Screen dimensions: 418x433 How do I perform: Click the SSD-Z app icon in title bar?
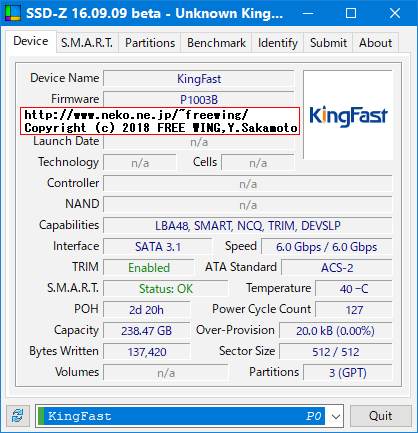[13, 13]
